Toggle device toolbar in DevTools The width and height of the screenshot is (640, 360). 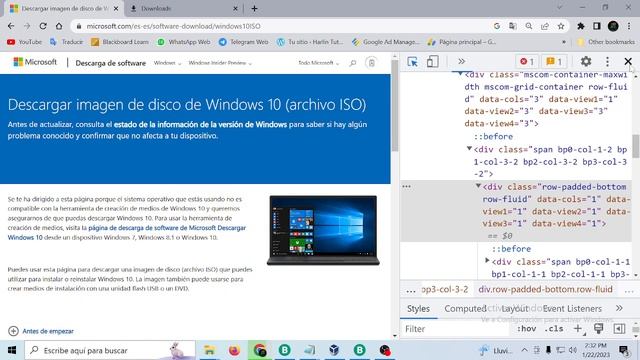(x=432, y=62)
